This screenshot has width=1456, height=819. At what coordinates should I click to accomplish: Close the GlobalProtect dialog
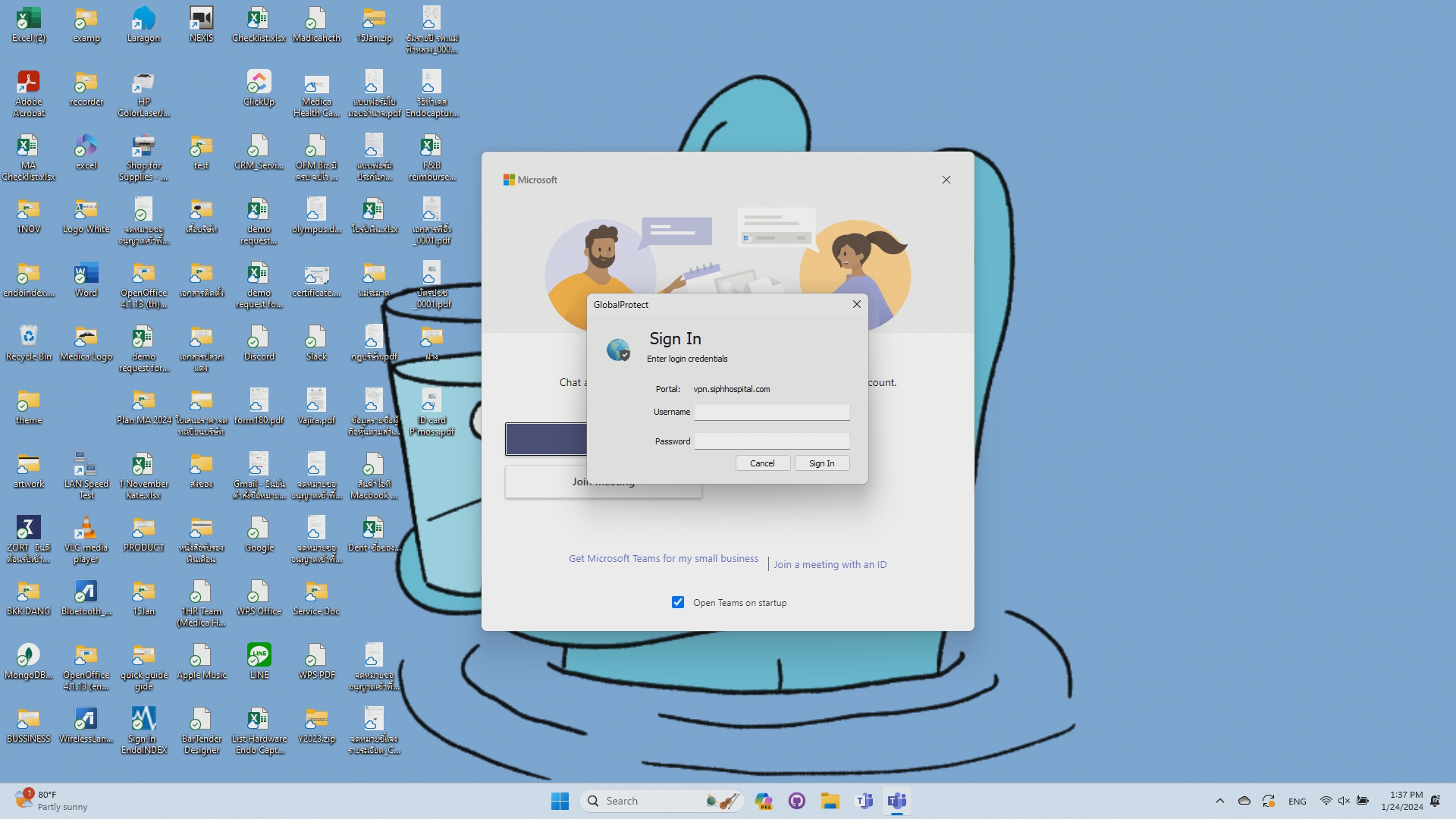click(856, 304)
